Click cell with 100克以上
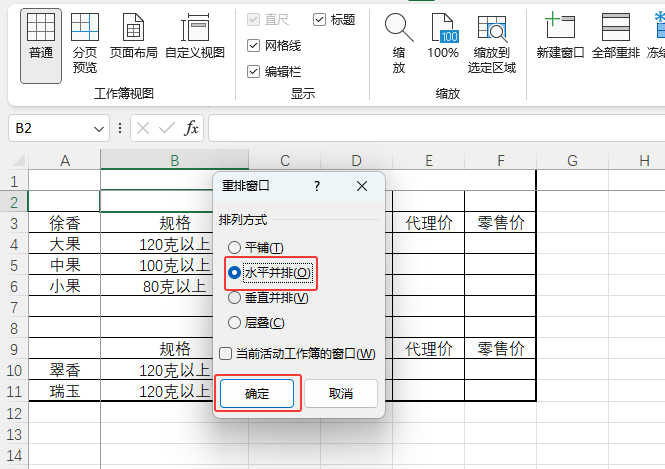The image size is (665, 469). tap(157, 265)
